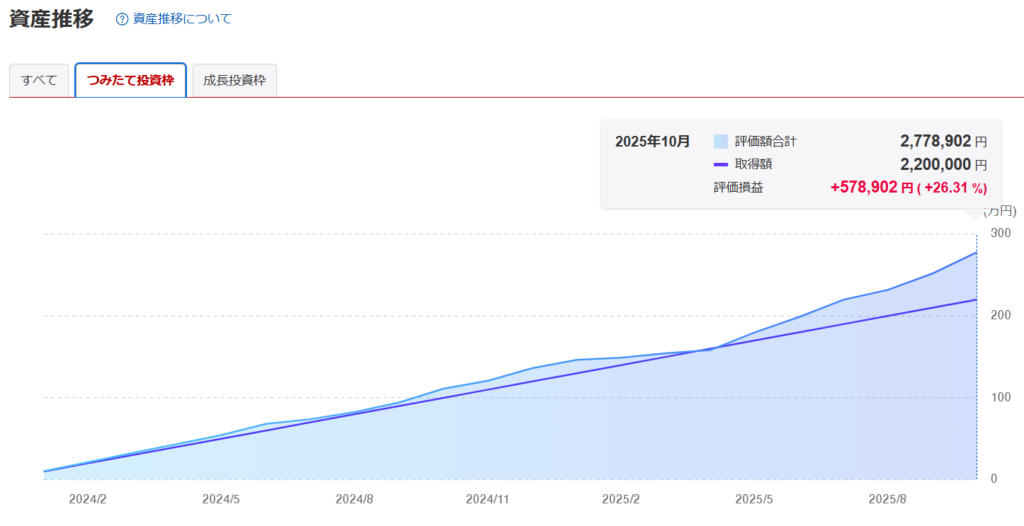Open the 成長投資枠 tab

(234, 80)
